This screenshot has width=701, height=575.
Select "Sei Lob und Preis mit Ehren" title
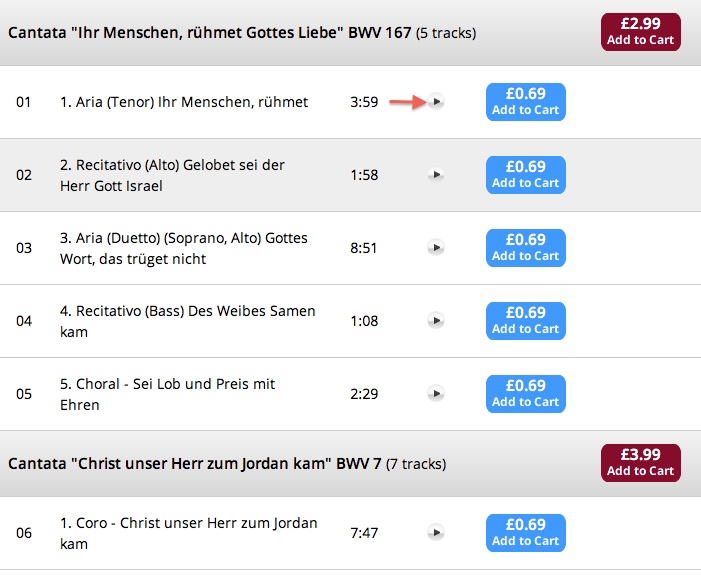point(167,394)
